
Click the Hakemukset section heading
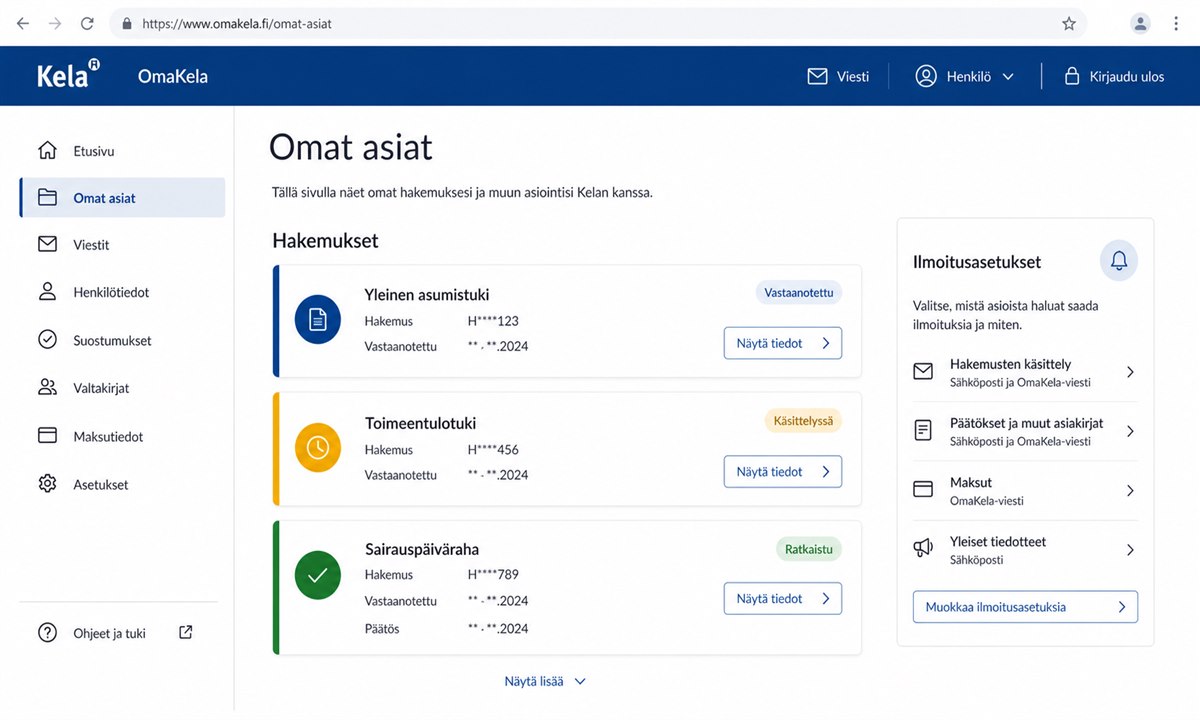tap(325, 240)
